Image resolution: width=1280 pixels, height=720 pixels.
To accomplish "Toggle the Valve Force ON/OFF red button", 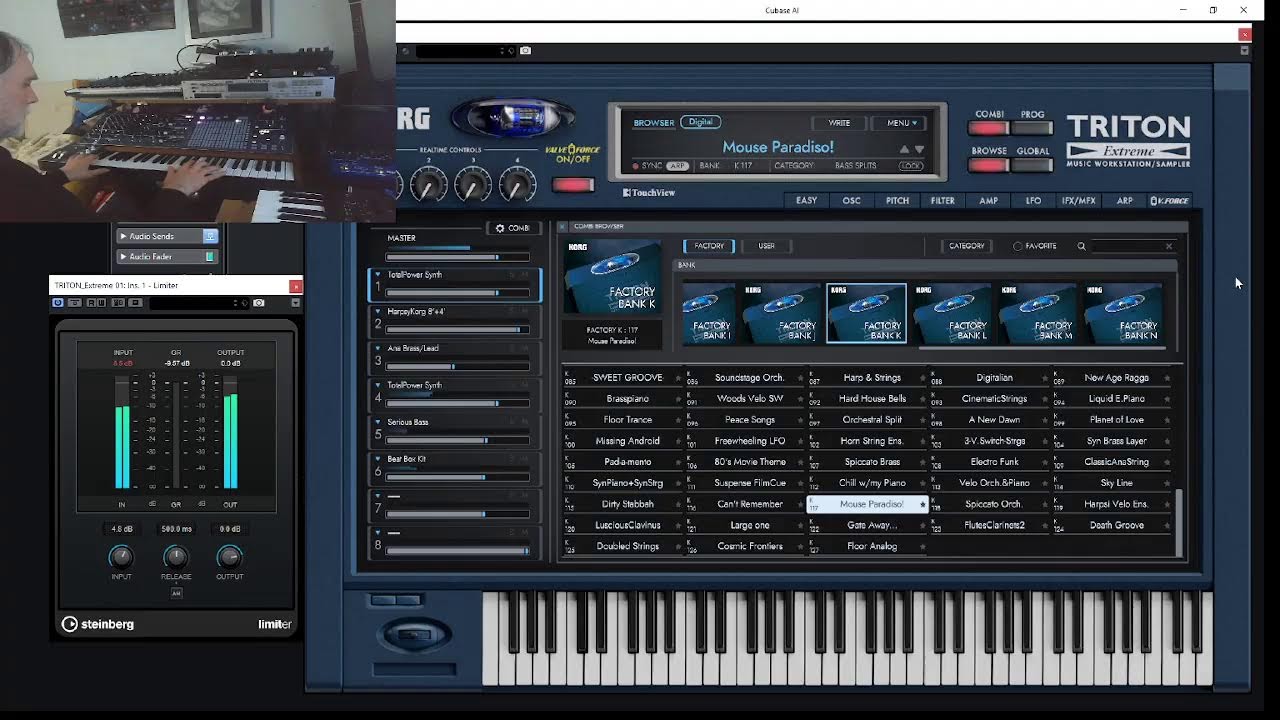I will (x=572, y=184).
